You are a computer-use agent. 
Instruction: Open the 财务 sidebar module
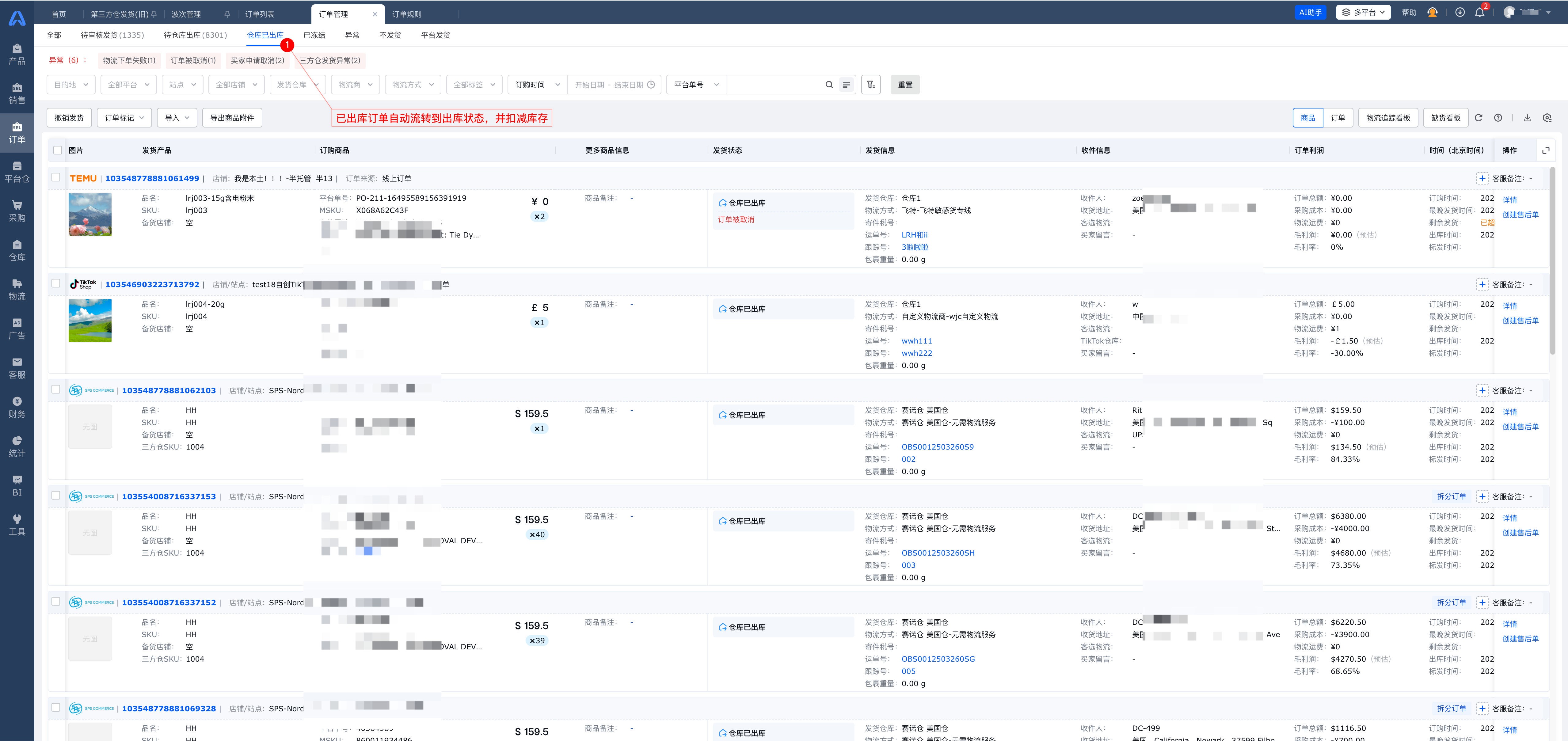point(17,408)
